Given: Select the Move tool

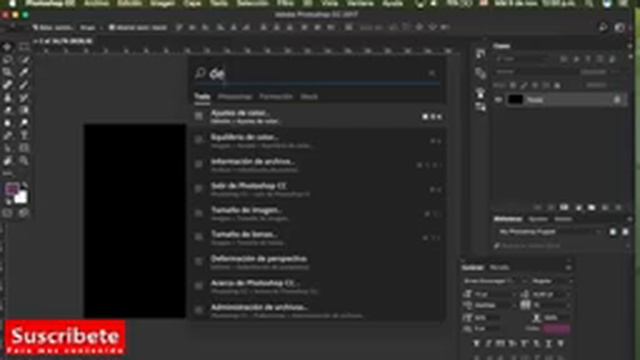Looking at the screenshot, I should tap(7, 47).
